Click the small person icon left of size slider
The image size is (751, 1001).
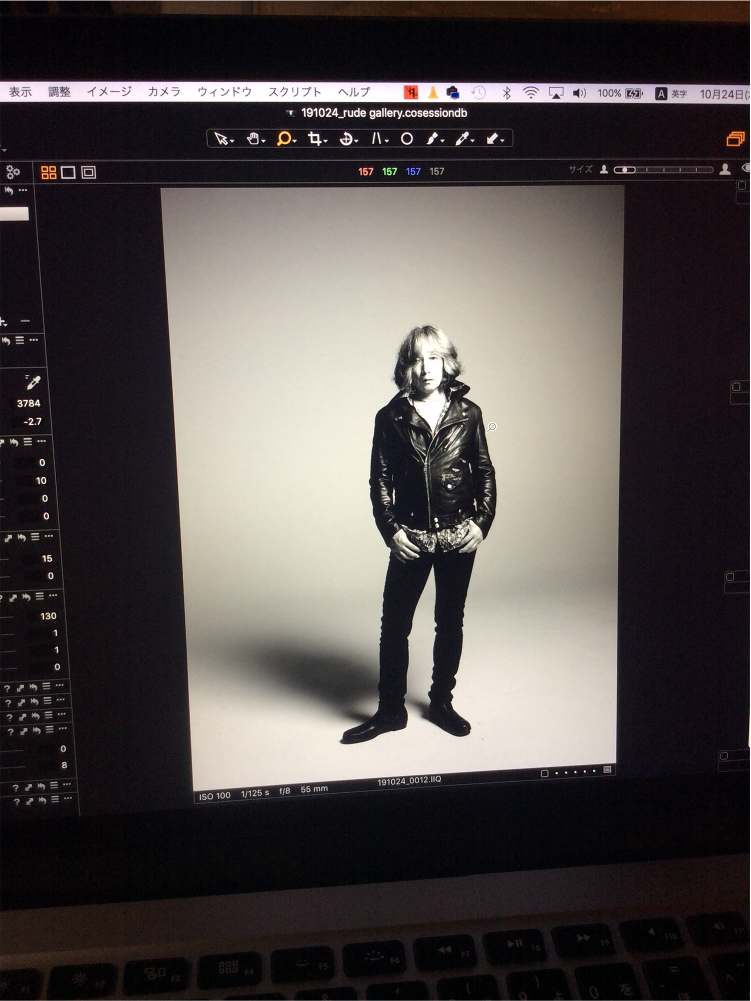click(603, 170)
